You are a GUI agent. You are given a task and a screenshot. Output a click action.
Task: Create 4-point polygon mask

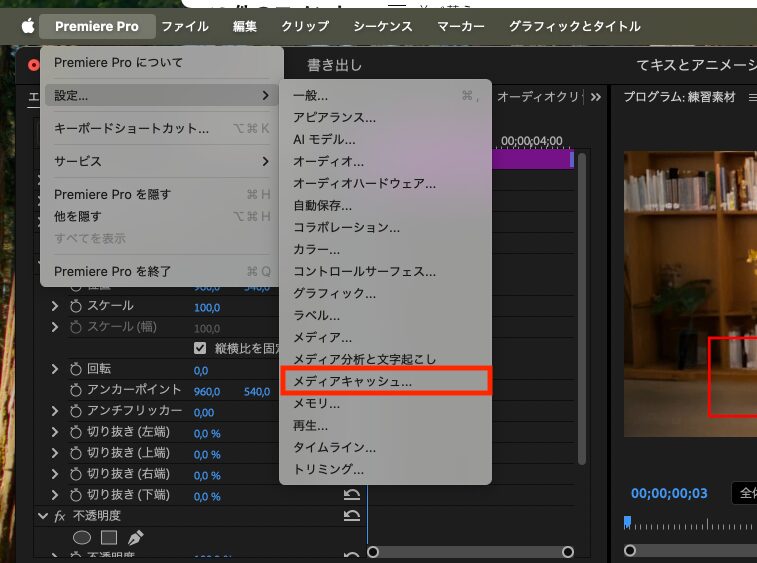(x=109, y=537)
